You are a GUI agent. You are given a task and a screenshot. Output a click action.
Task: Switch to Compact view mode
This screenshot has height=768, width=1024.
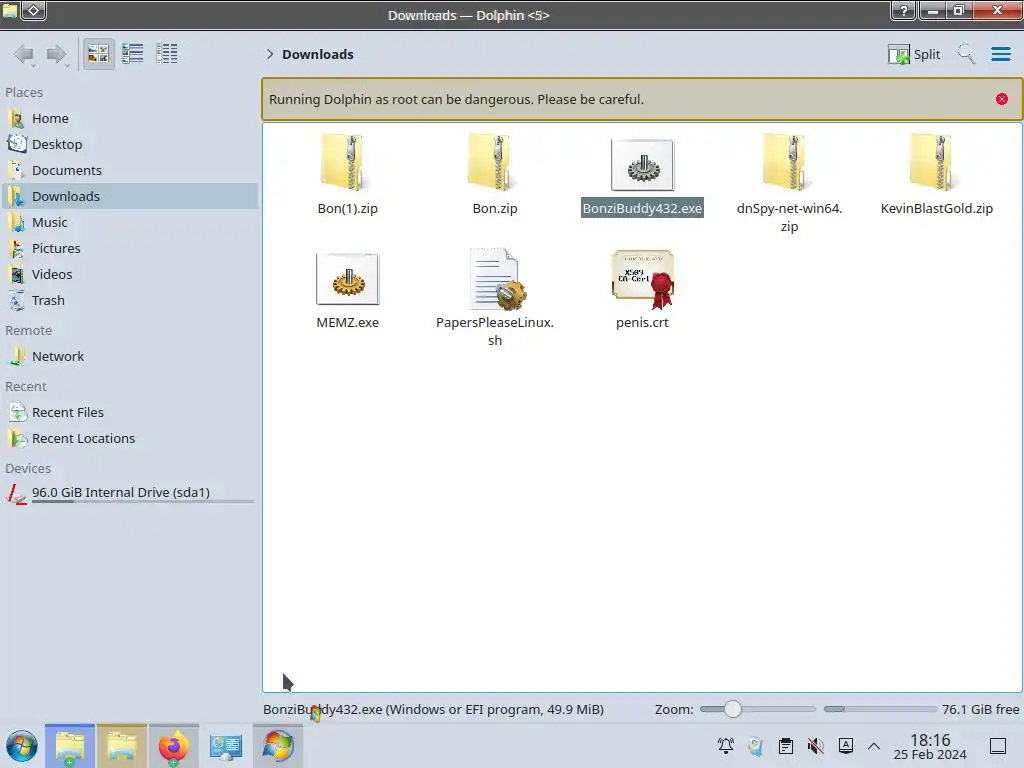[133, 54]
